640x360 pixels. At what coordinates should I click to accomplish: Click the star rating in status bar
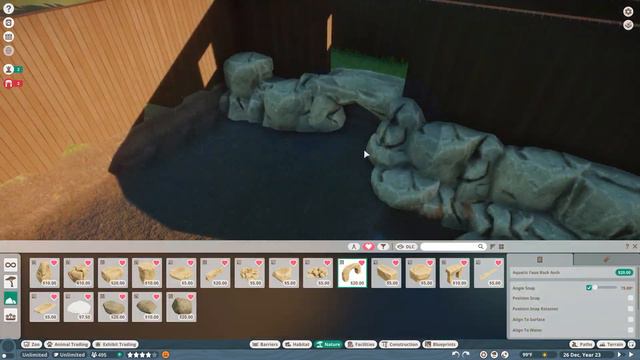pyautogui.click(x=142, y=355)
